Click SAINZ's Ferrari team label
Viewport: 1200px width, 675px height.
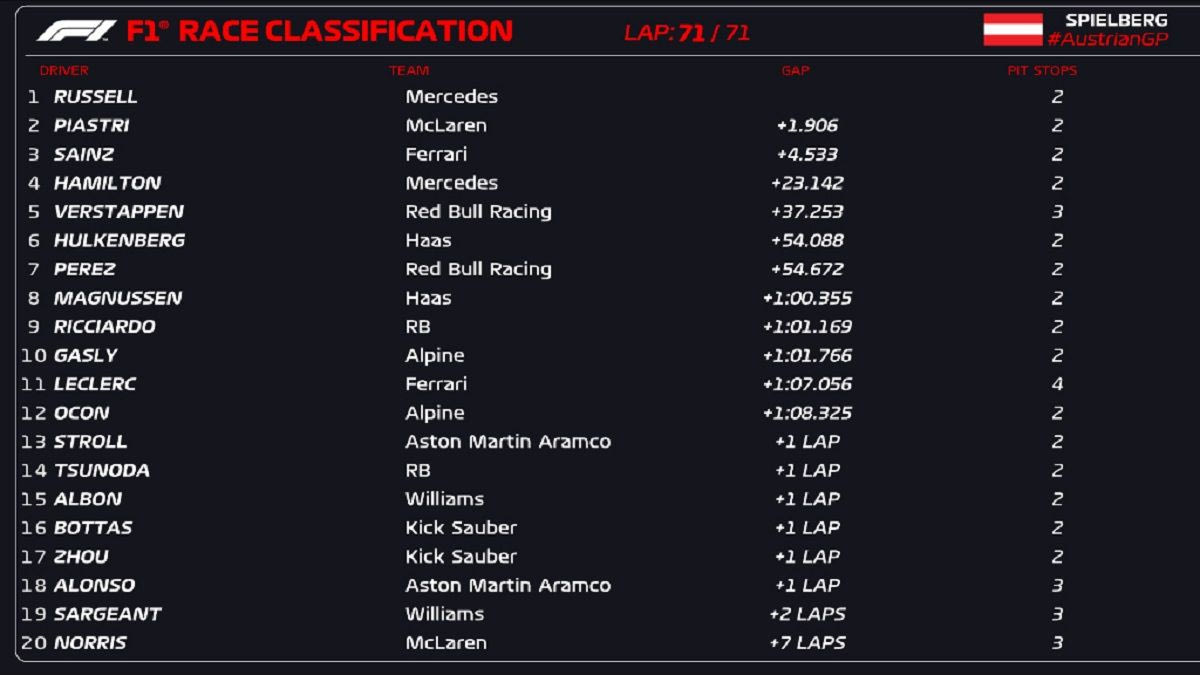tap(436, 155)
